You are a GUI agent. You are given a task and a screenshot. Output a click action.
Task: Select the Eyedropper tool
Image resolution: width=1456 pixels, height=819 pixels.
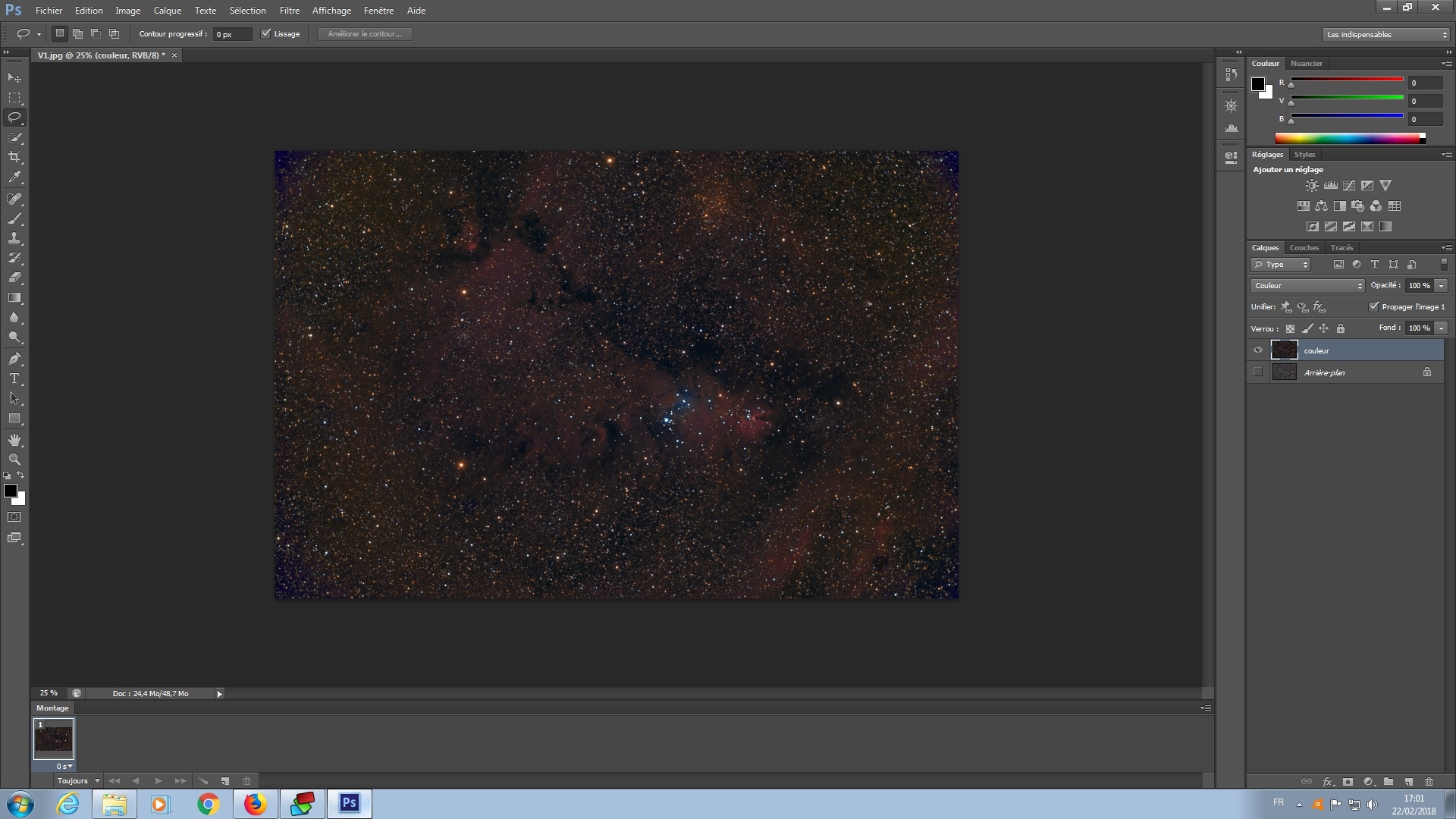tap(14, 177)
